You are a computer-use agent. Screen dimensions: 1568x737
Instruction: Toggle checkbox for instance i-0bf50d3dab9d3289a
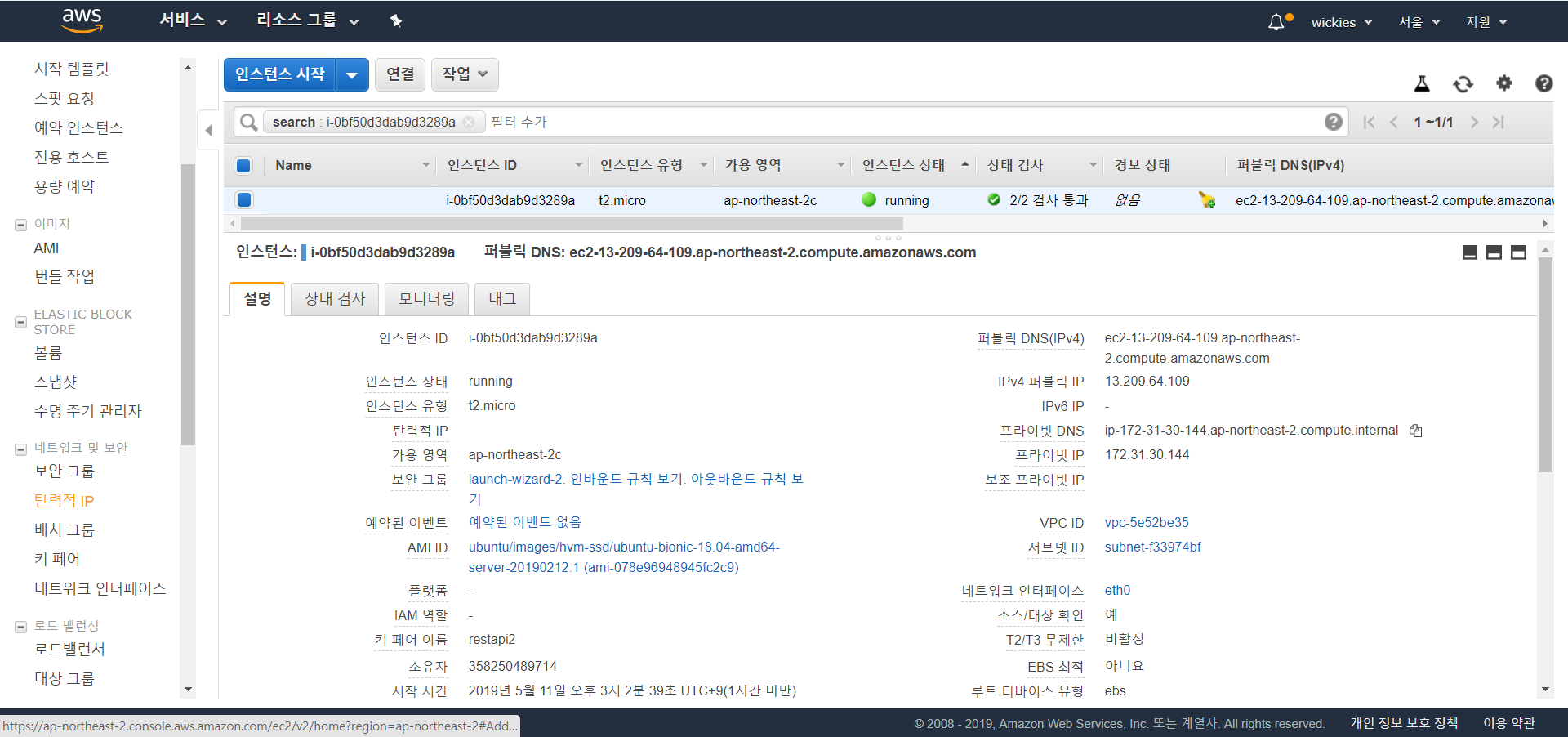coord(243,199)
